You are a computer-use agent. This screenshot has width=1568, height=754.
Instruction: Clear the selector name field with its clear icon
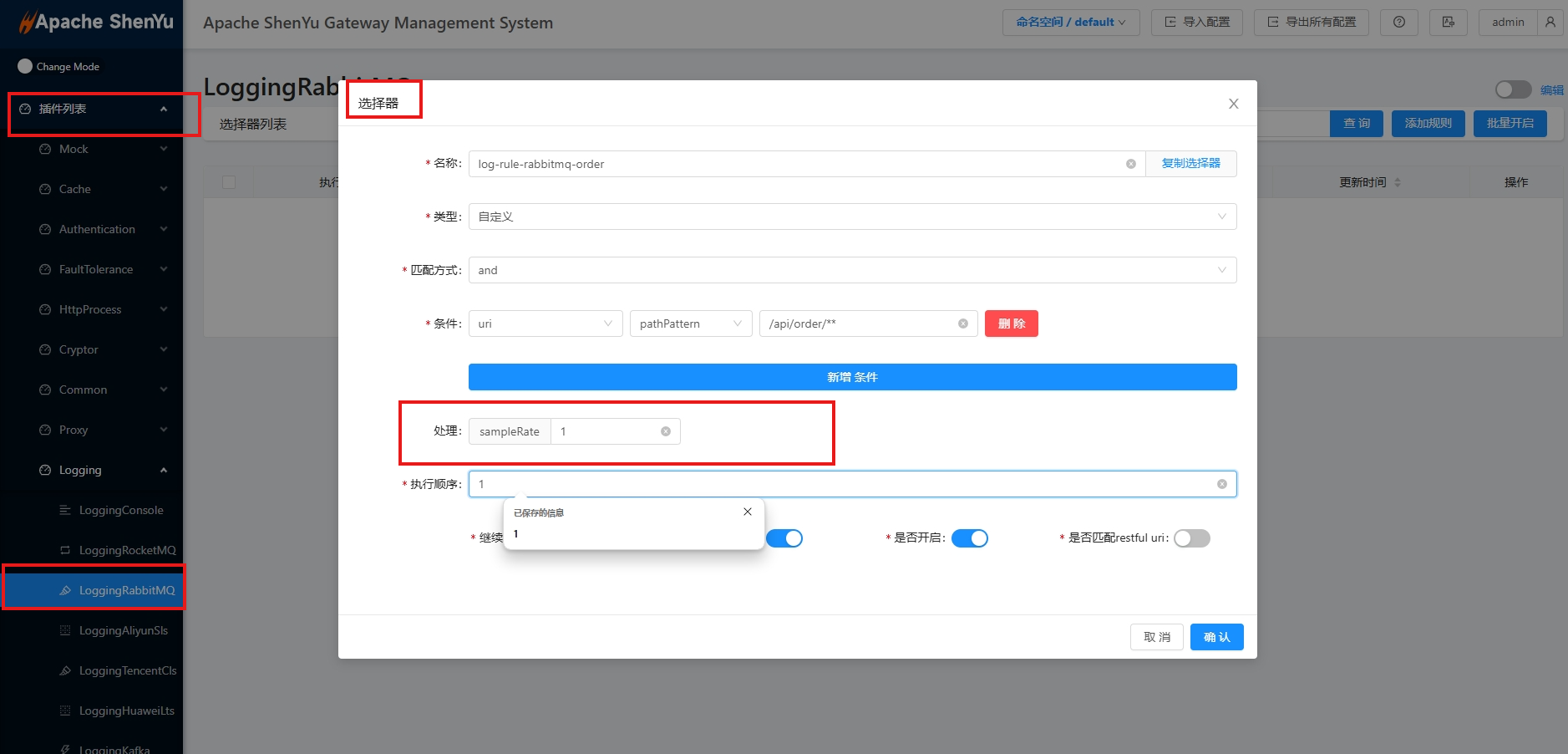(1130, 164)
